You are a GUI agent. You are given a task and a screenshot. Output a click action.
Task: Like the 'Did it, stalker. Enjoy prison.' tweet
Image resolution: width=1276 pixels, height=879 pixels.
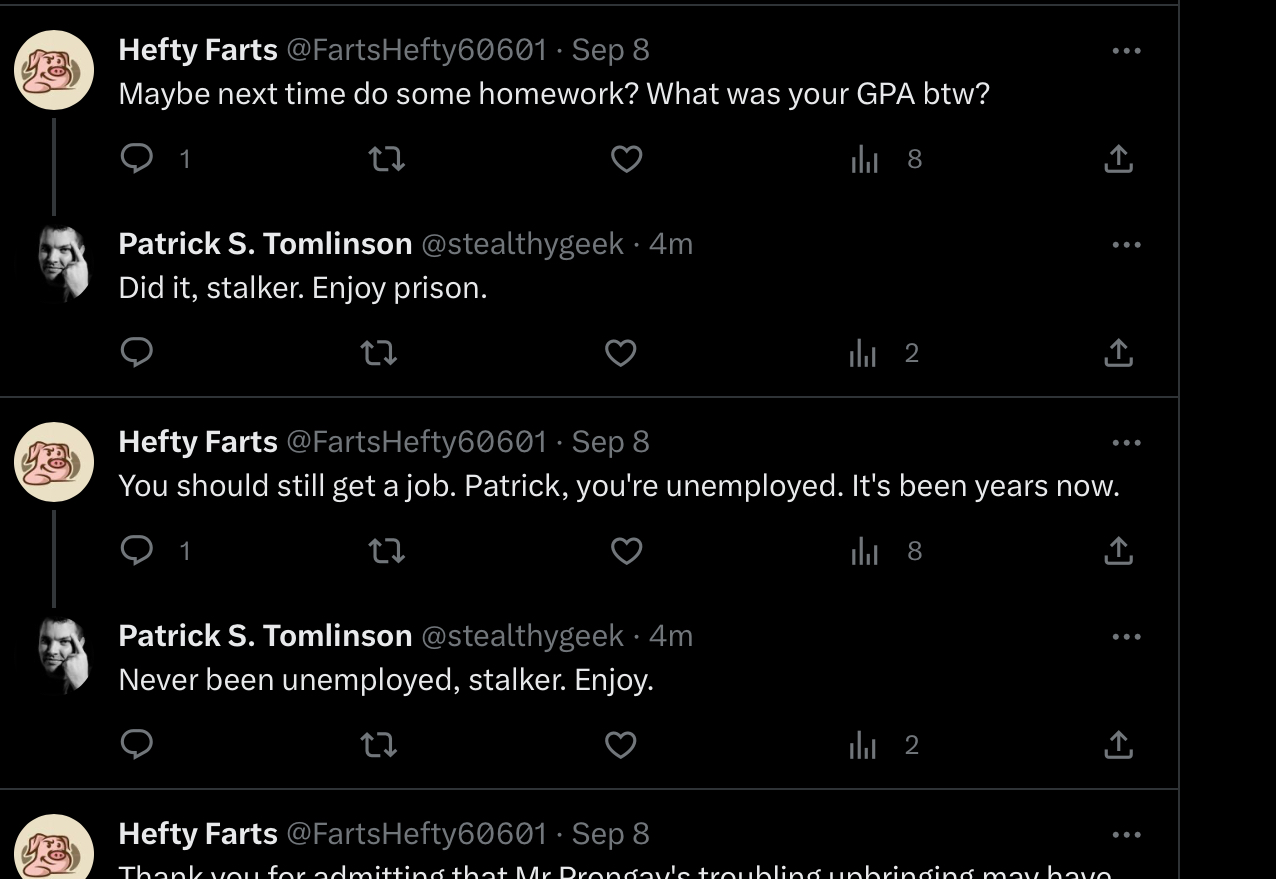click(621, 352)
